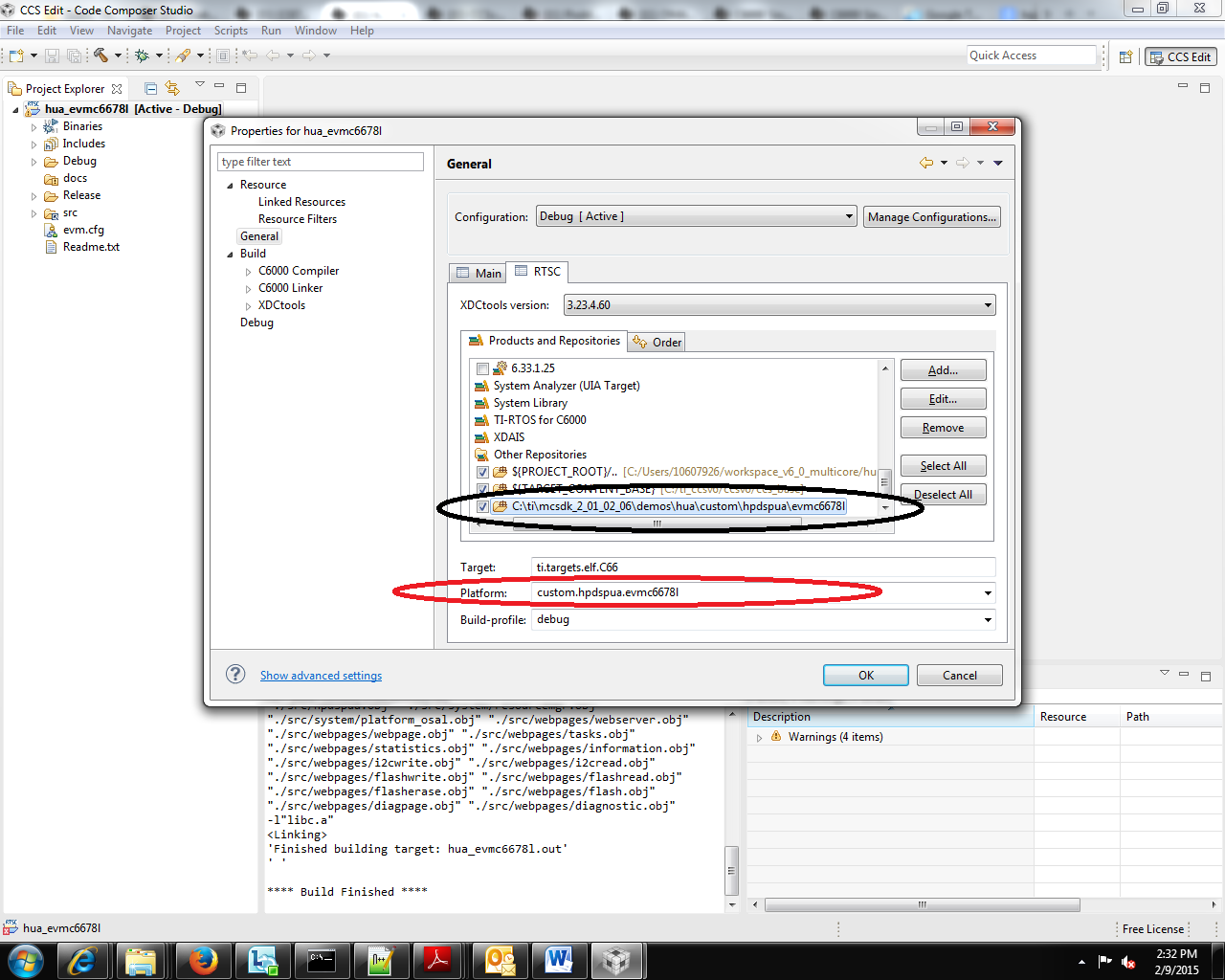Image resolution: width=1225 pixels, height=980 pixels.
Task: Click the New wizard toolbar icon
Action: point(16,56)
